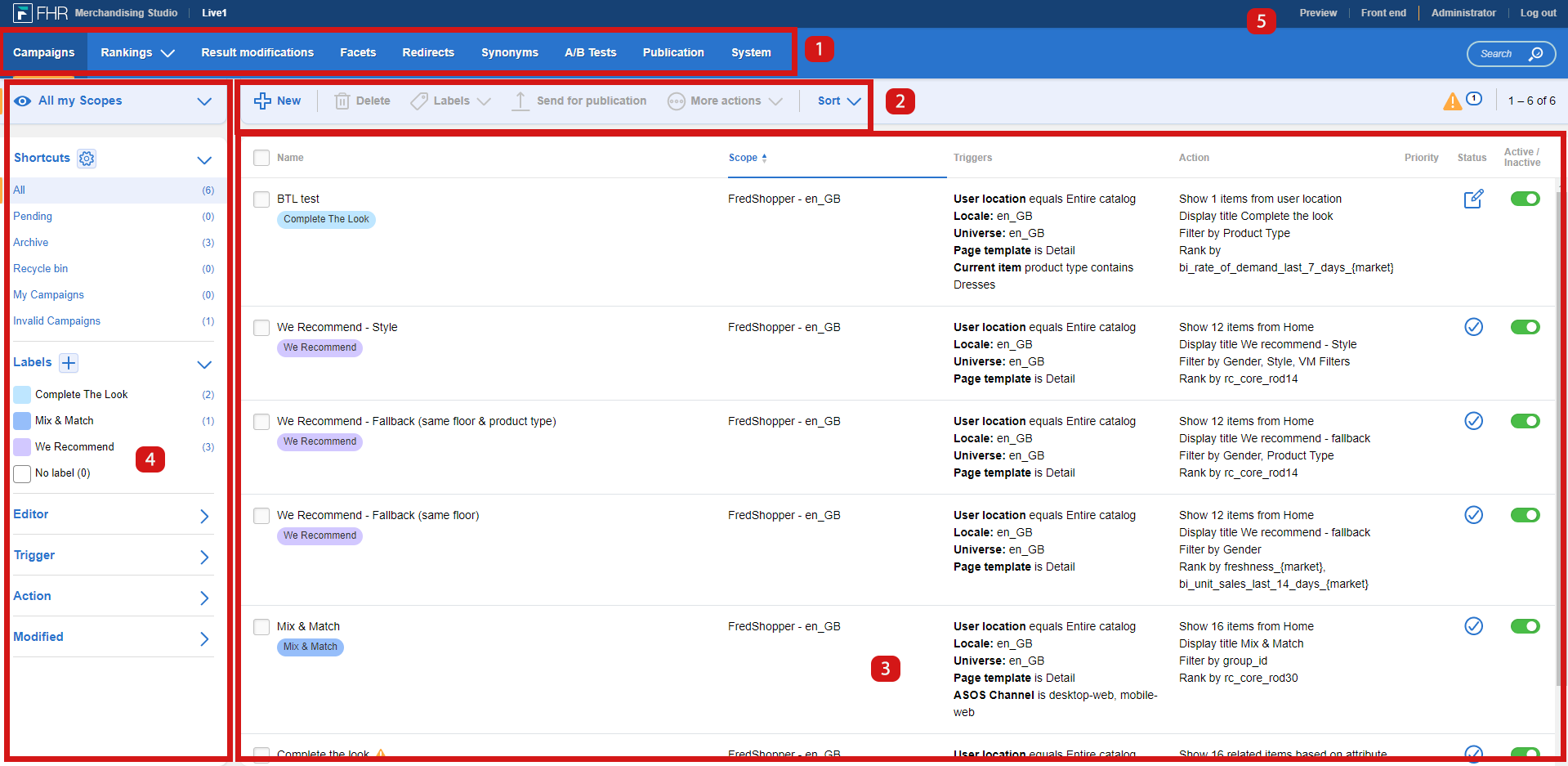Open the System tab
This screenshot has height=766, width=1568.
click(751, 52)
